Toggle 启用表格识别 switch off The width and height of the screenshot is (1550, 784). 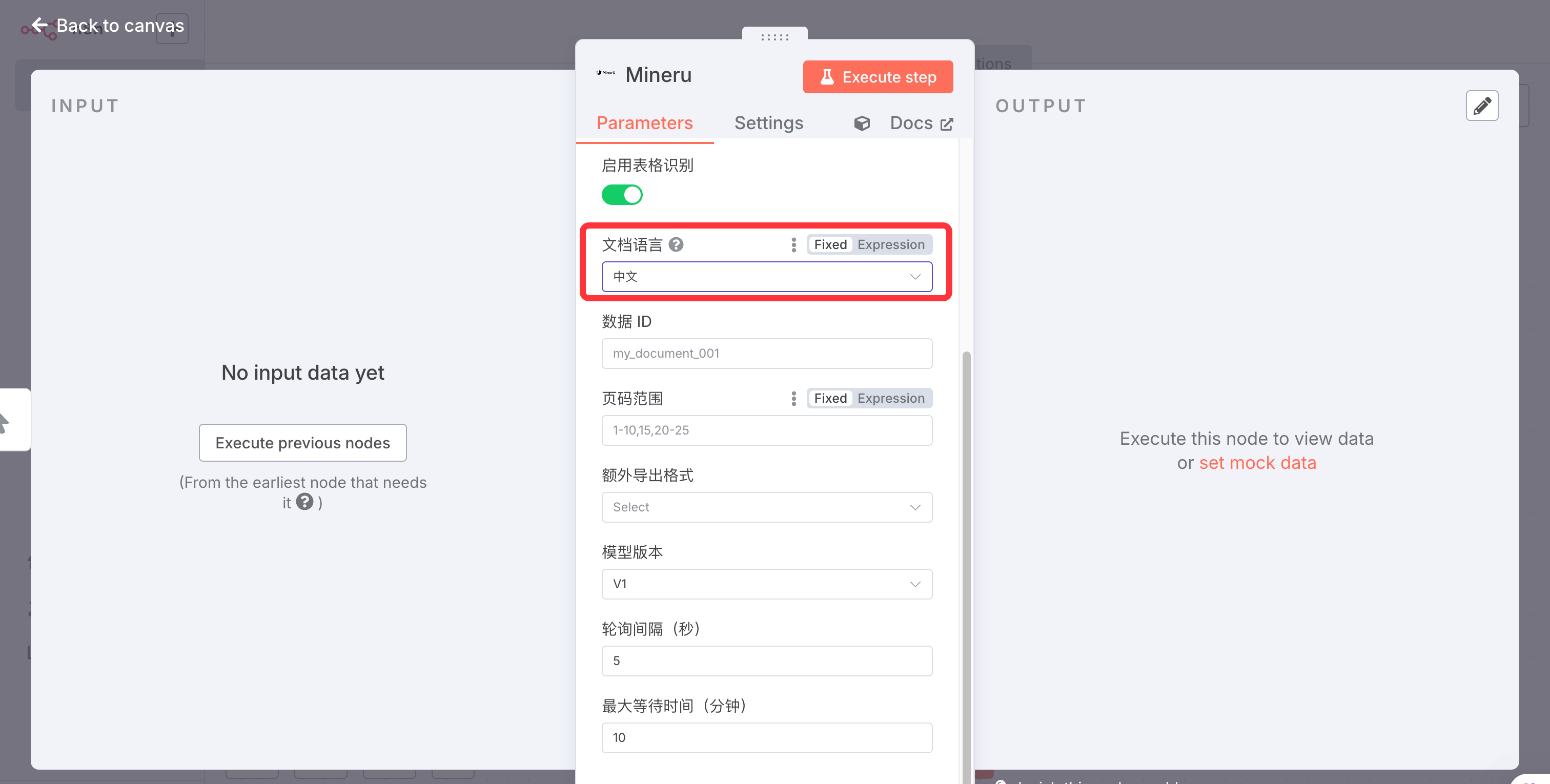click(x=622, y=195)
